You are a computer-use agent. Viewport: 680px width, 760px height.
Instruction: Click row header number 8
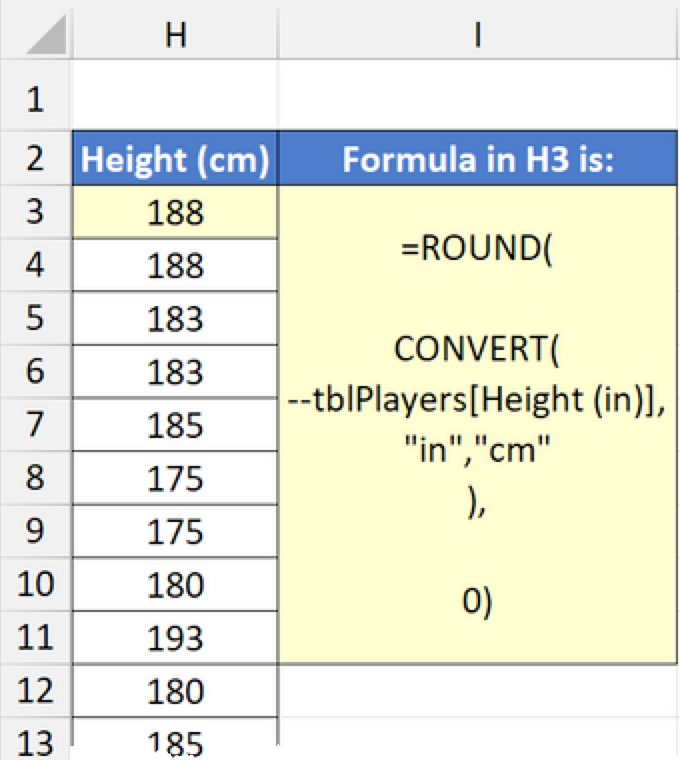tap(36, 478)
